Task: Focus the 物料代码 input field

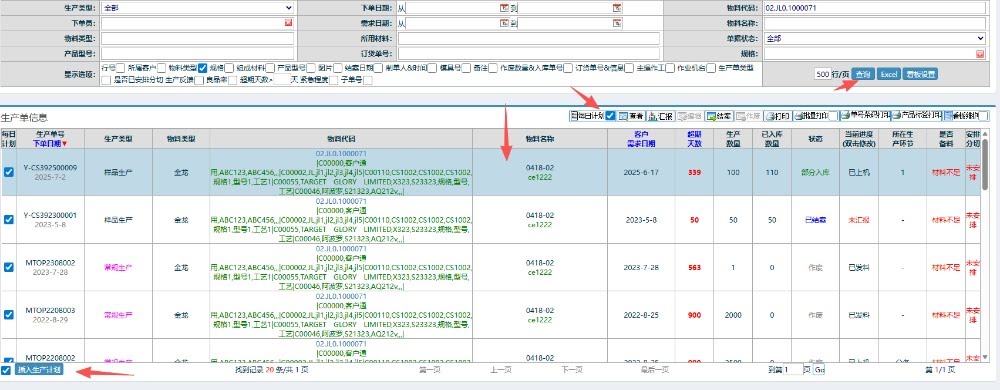Action: coord(874,8)
